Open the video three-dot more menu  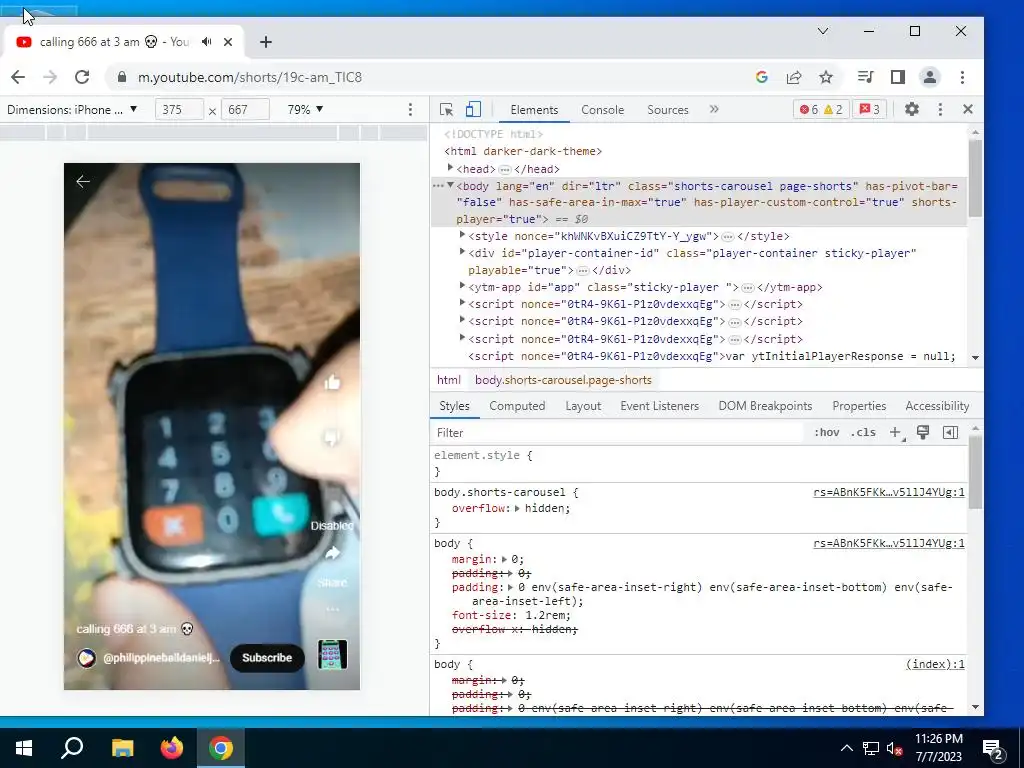pos(332,609)
